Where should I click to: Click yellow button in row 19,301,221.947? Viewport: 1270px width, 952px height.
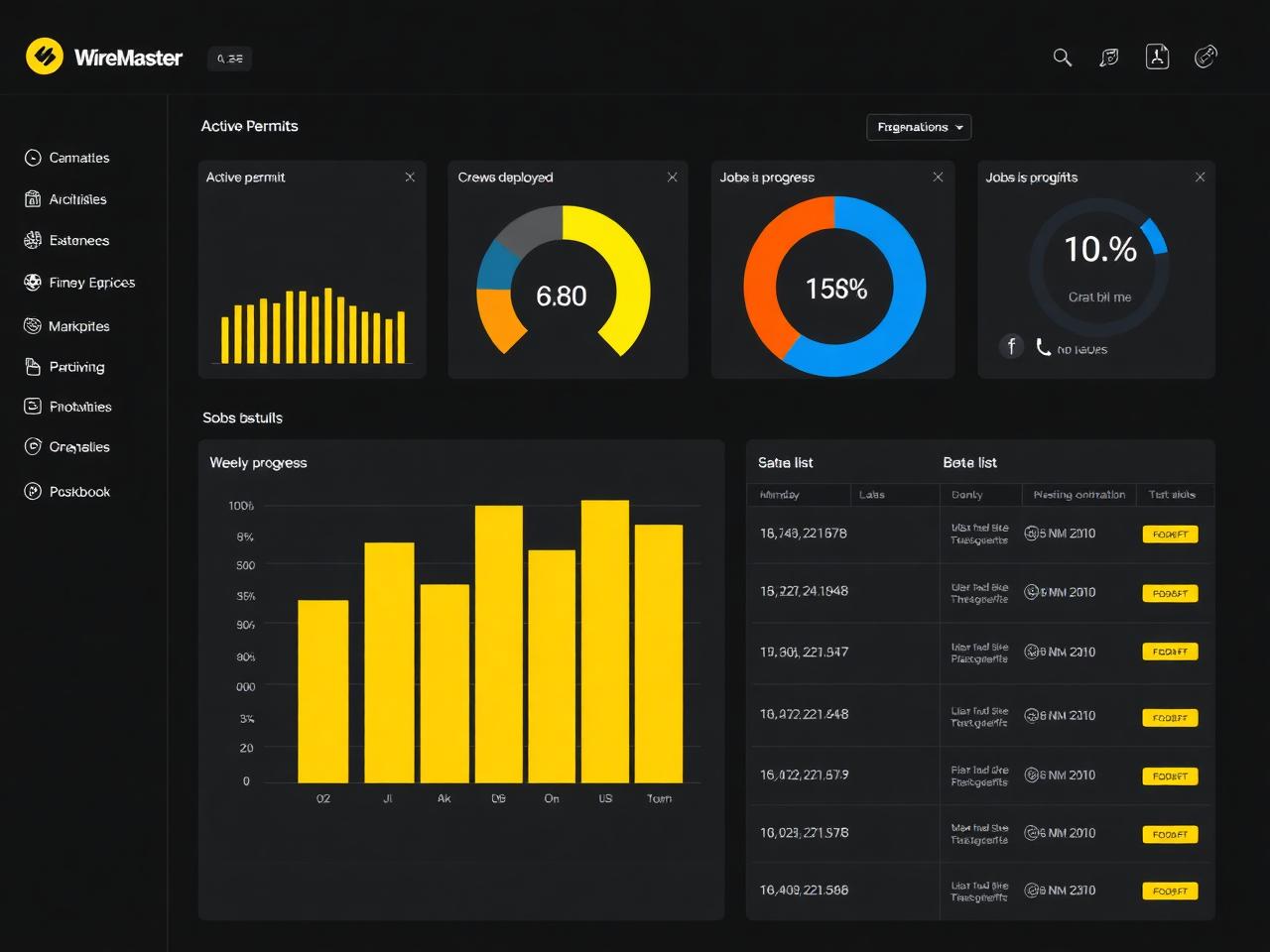pos(1171,652)
